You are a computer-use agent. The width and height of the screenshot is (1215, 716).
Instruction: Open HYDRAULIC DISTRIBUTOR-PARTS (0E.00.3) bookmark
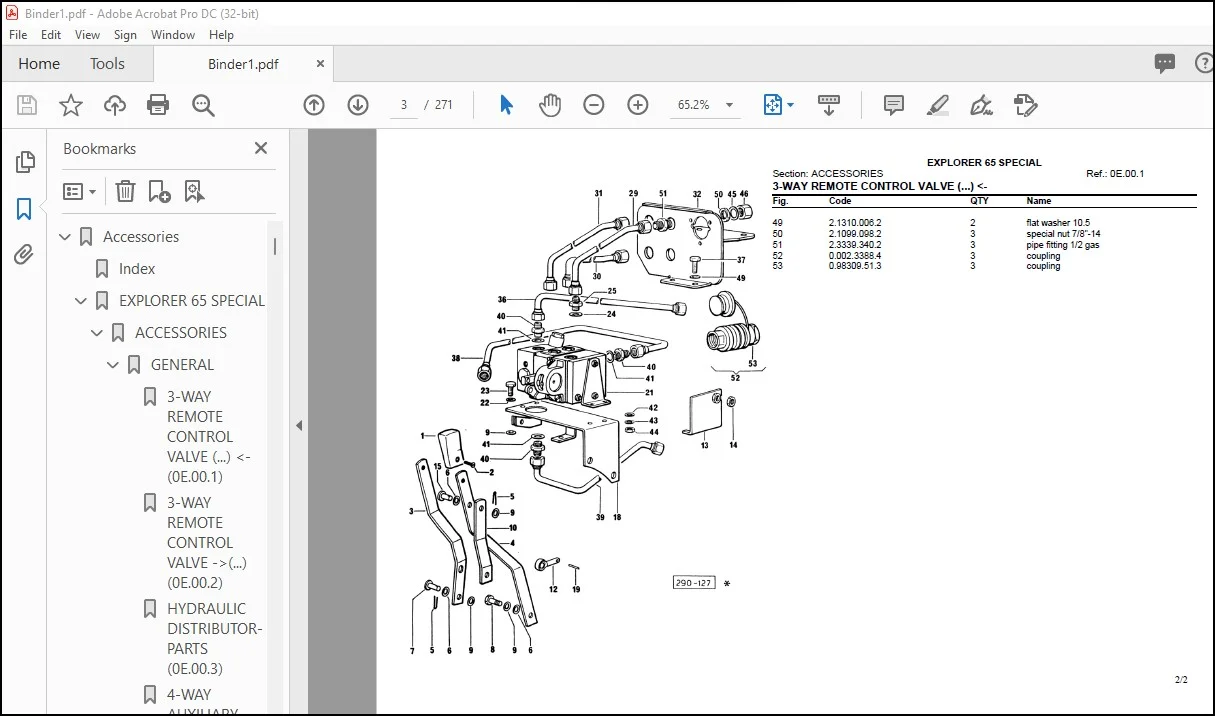pos(215,639)
